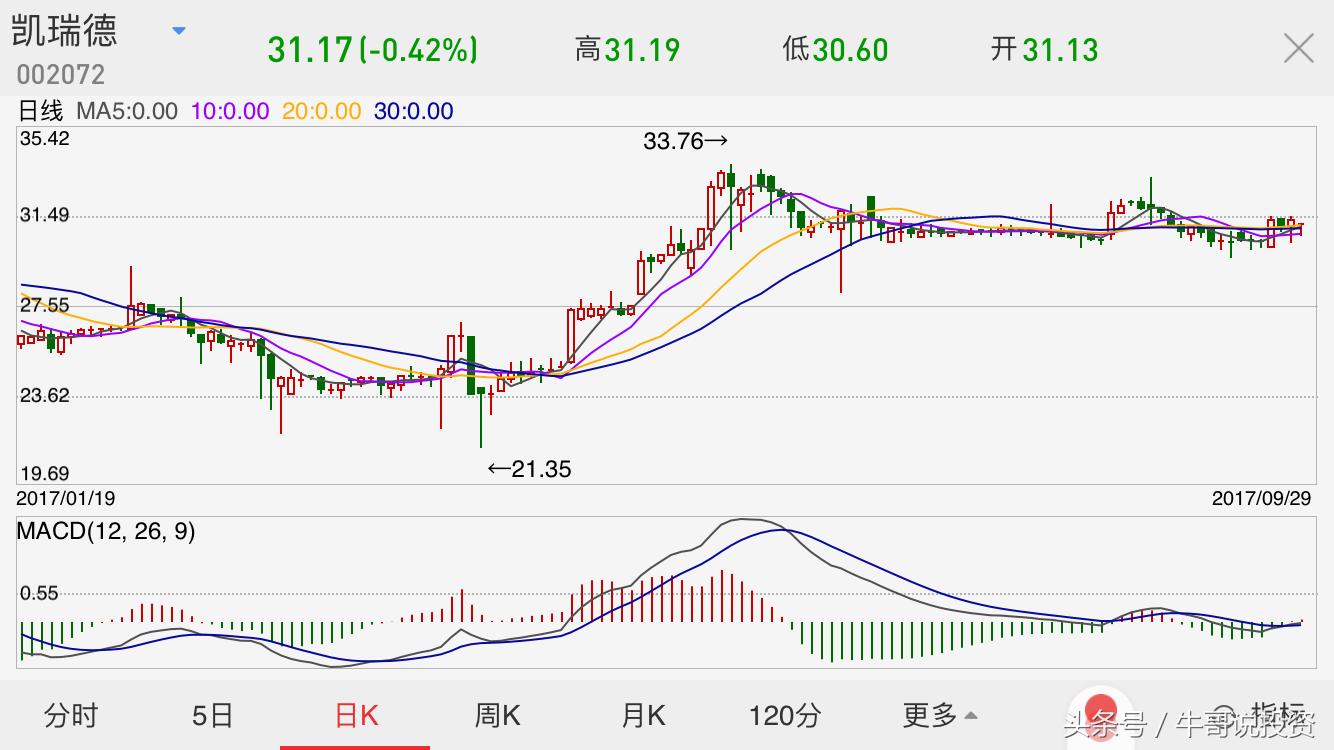
Task: Tap the 33.76 high price marker
Action: click(x=685, y=141)
